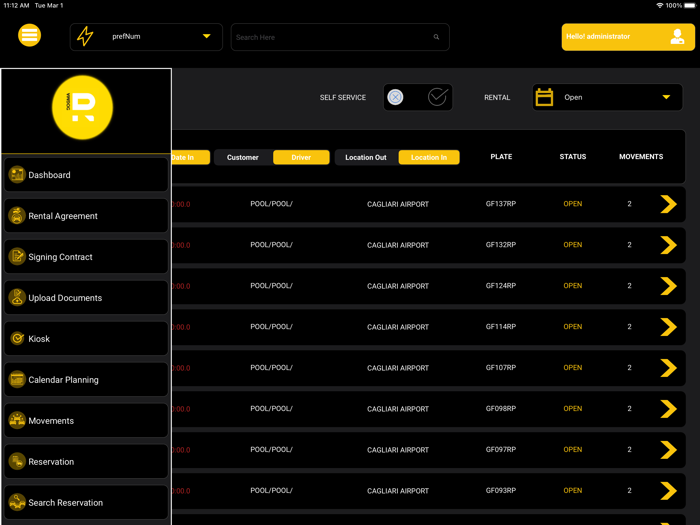The width and height of the screenshot is (700, 525).
Task: Click the lightning bolt icon
Action: pyautogui.click(x=85, y=36)
